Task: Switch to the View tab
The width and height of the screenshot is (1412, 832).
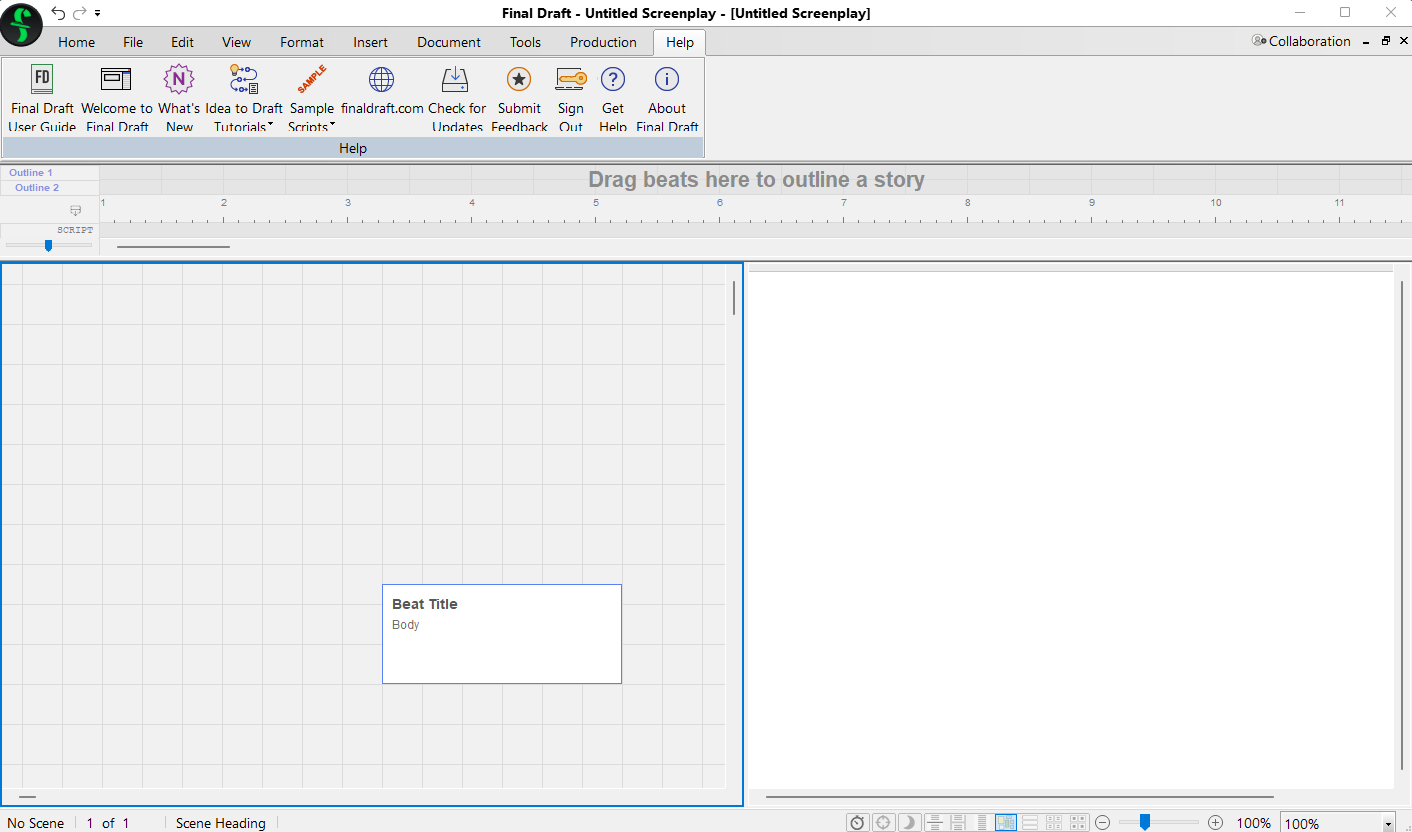Action: [x=236, y=42]
